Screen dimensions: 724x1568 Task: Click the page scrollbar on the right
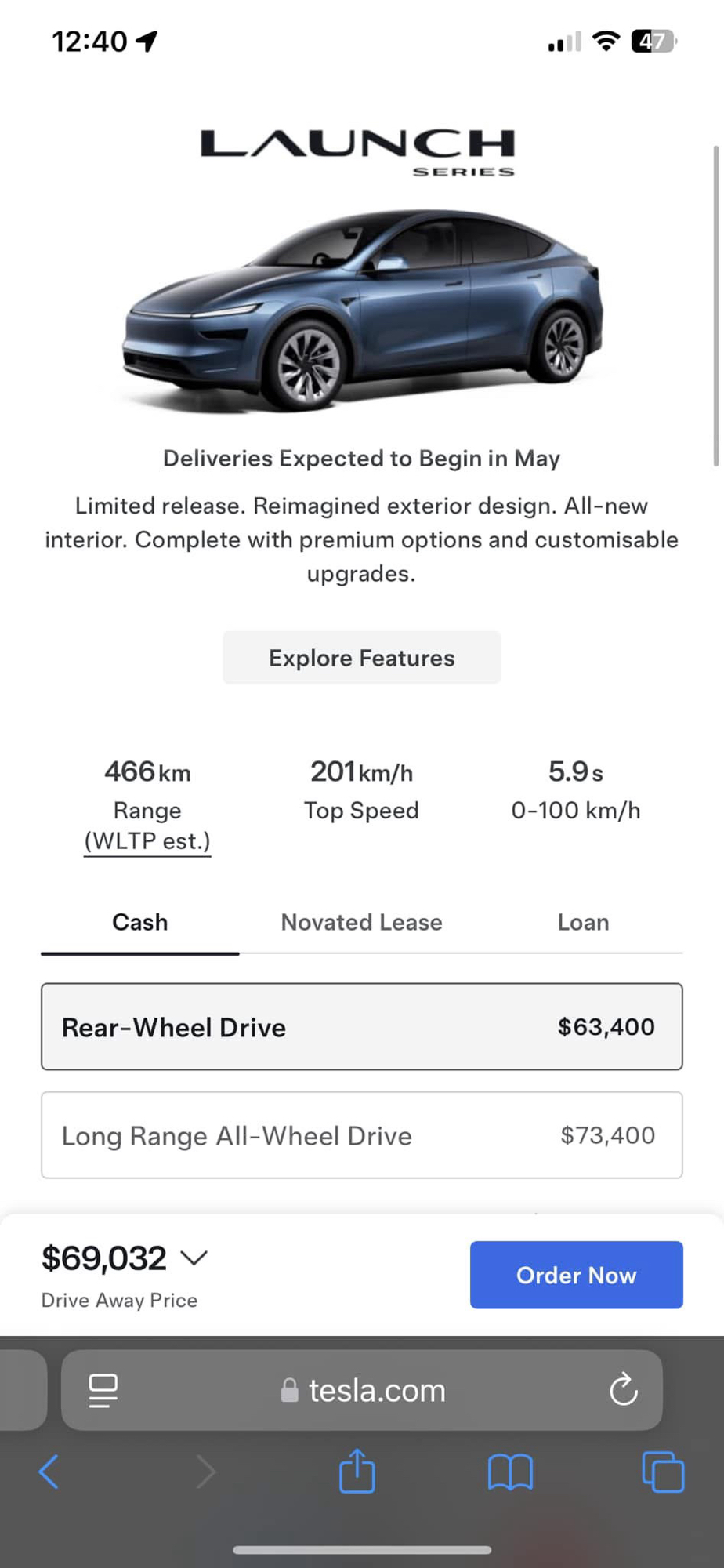click(715, 306)
